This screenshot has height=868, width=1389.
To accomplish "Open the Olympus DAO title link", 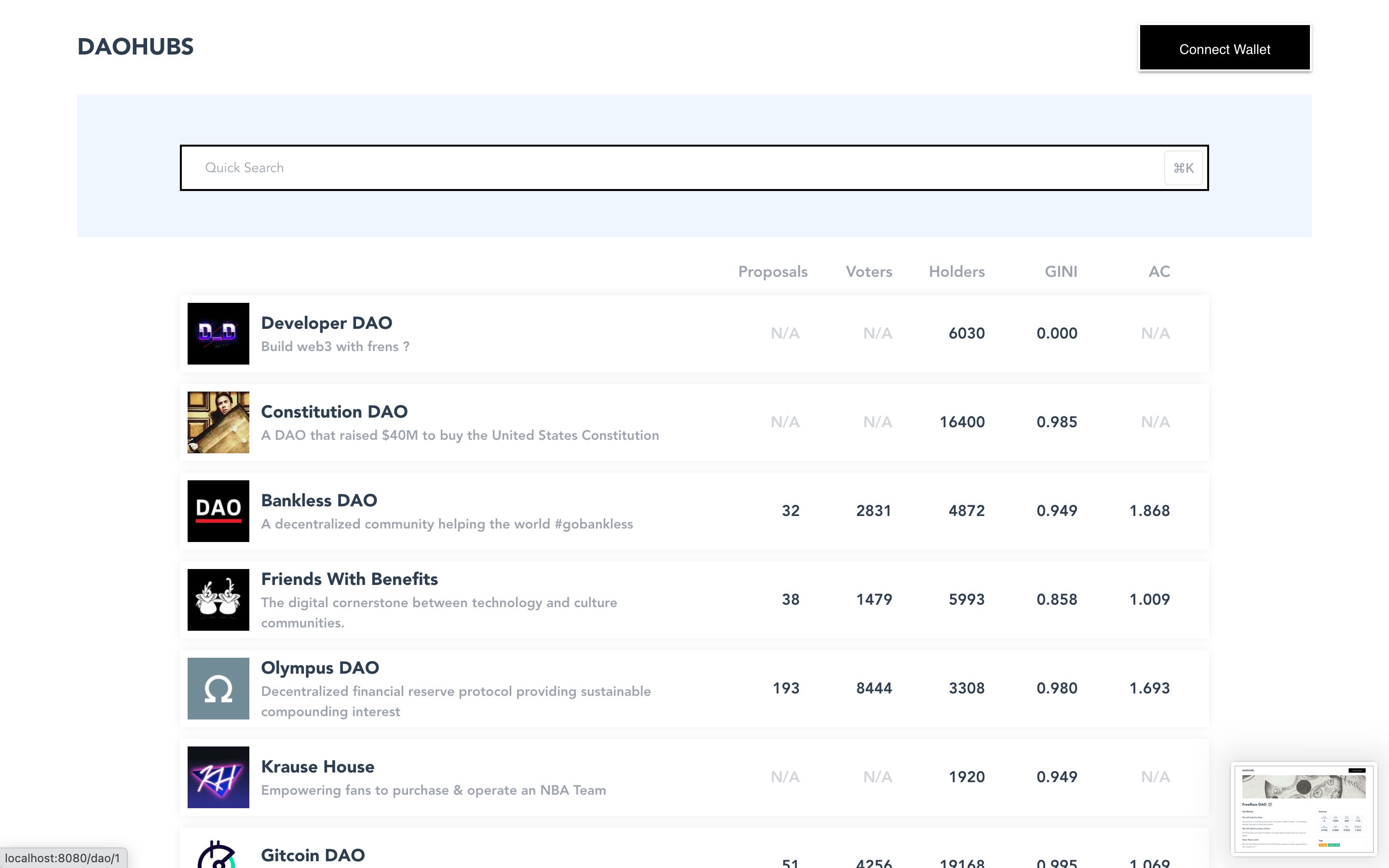I will (x=320, y=668).
